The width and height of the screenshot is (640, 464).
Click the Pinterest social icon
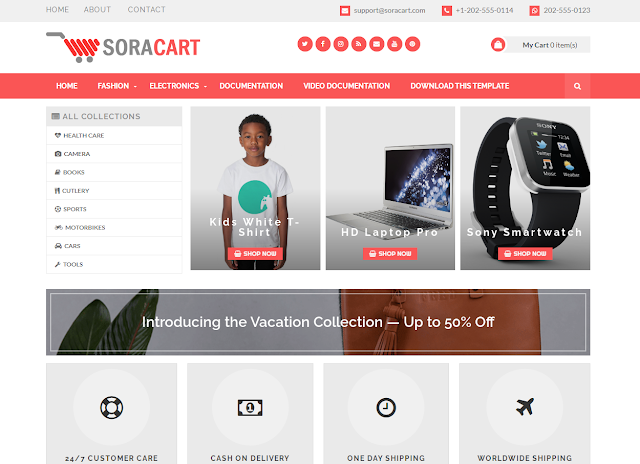tap(413, 44)
